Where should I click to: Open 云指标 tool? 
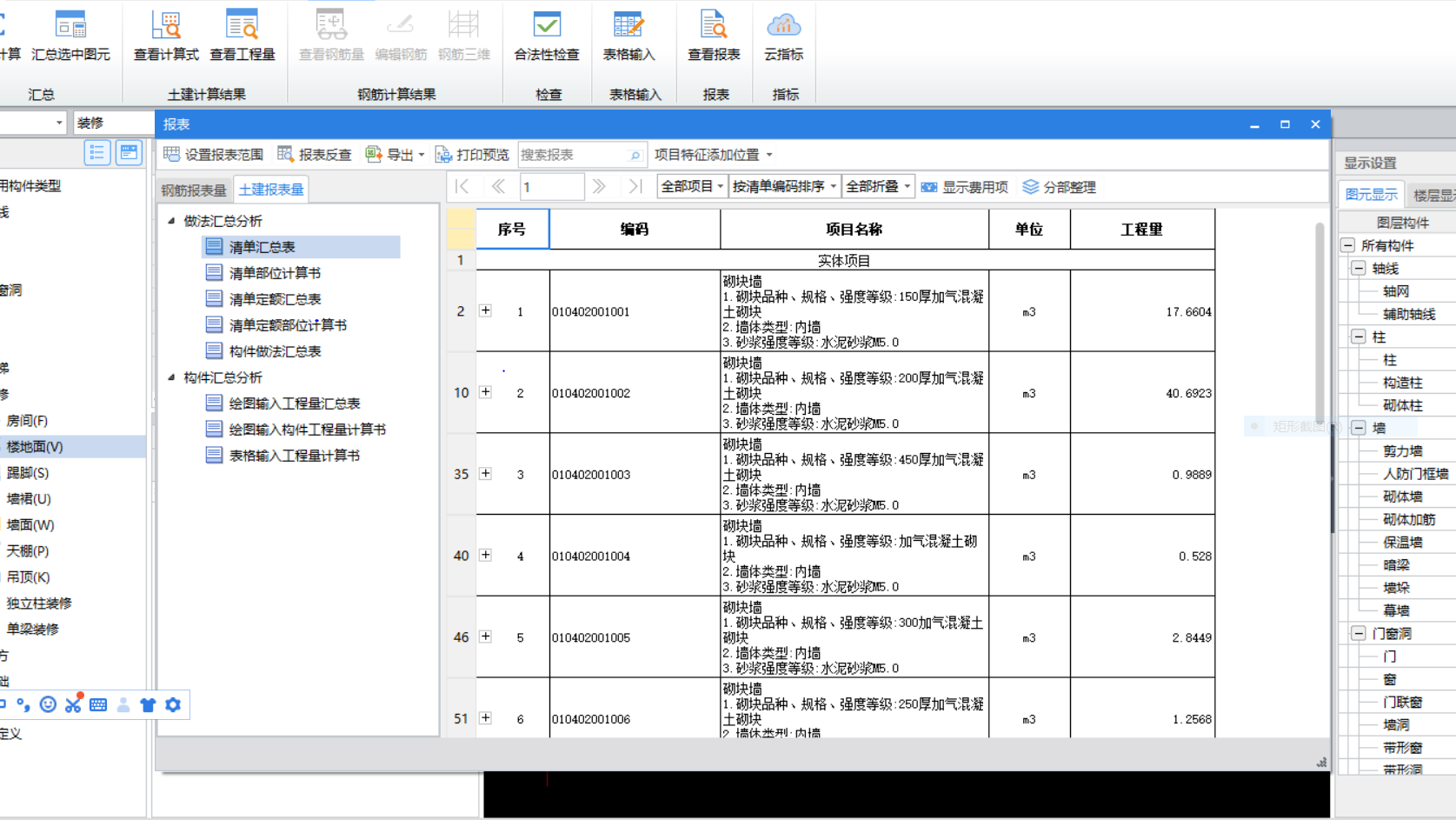coord(783,35)
